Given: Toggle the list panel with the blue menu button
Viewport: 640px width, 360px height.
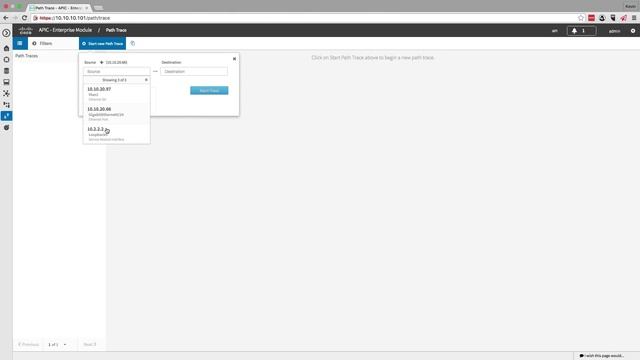Looking at the screenshot, I should click(20, 43).
